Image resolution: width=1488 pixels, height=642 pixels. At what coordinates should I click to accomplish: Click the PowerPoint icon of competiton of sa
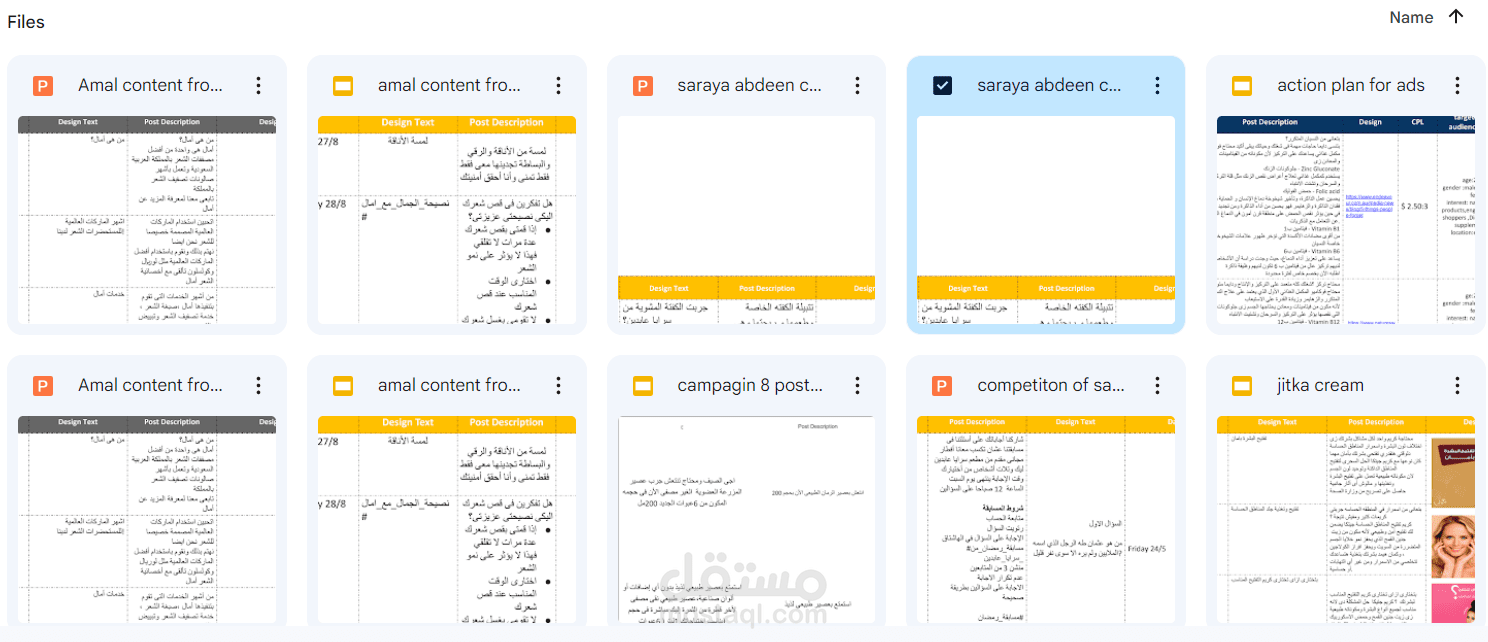tap(942, 386)
